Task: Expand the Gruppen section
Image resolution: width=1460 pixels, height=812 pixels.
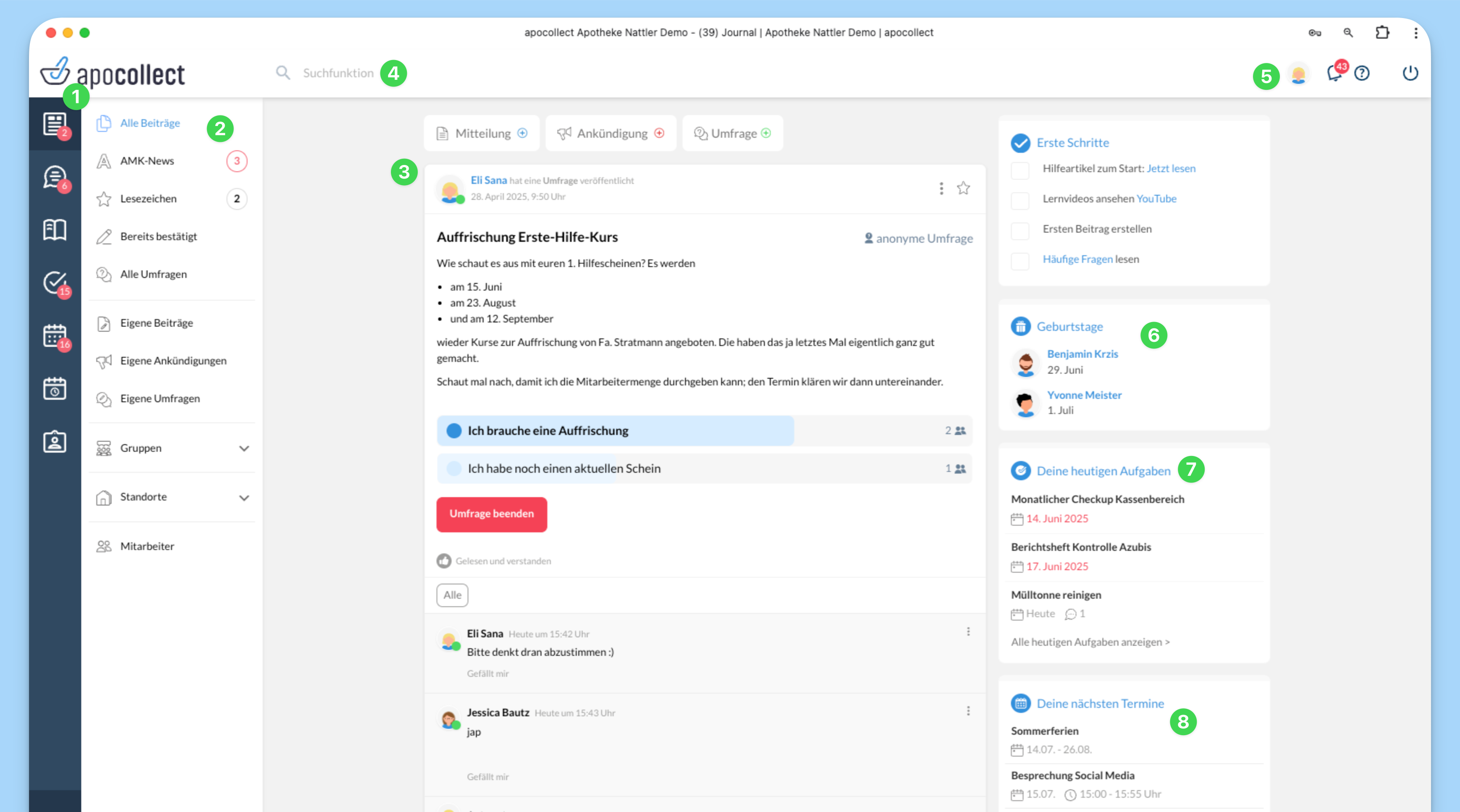Action: pos(244,448)
